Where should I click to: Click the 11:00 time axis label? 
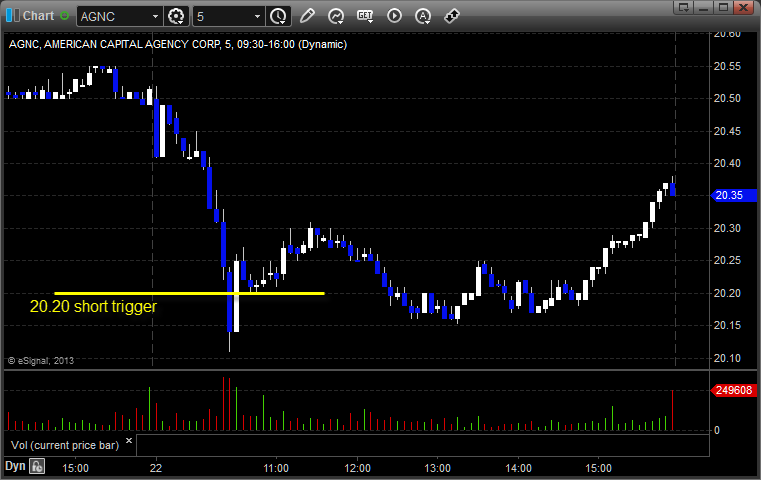276,468
